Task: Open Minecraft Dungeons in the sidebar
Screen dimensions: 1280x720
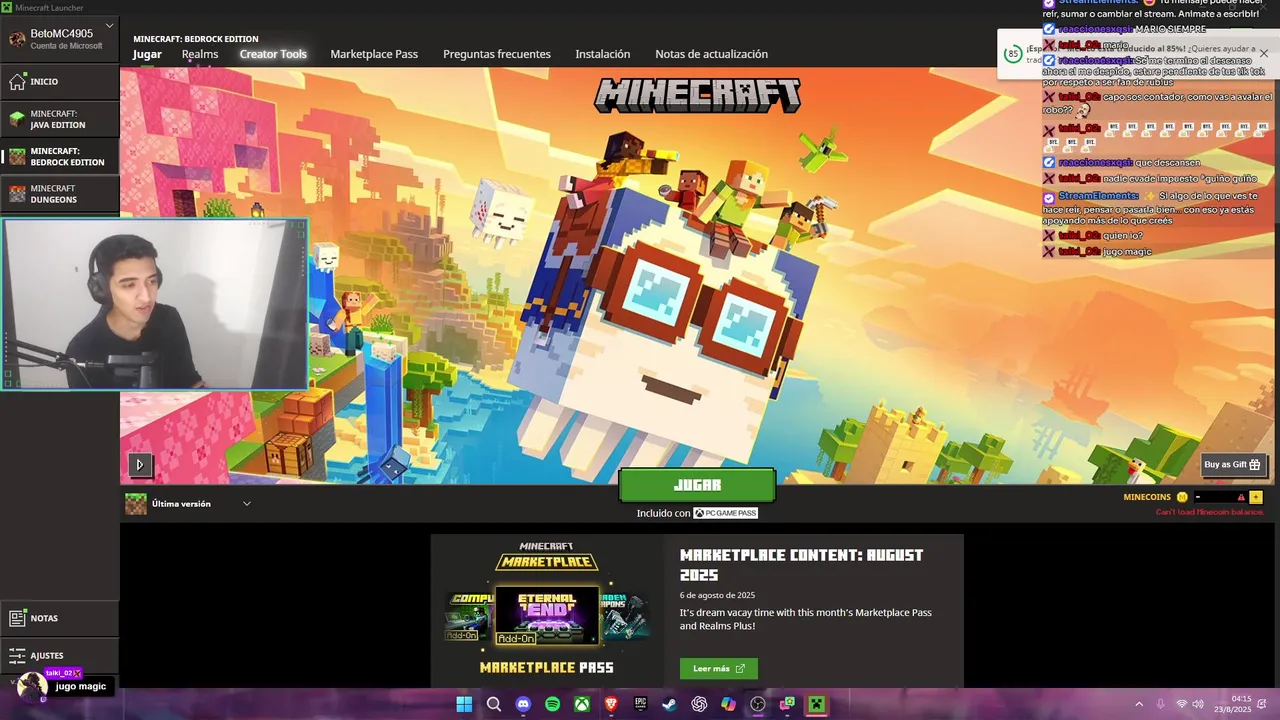Action: coord(59,194)
